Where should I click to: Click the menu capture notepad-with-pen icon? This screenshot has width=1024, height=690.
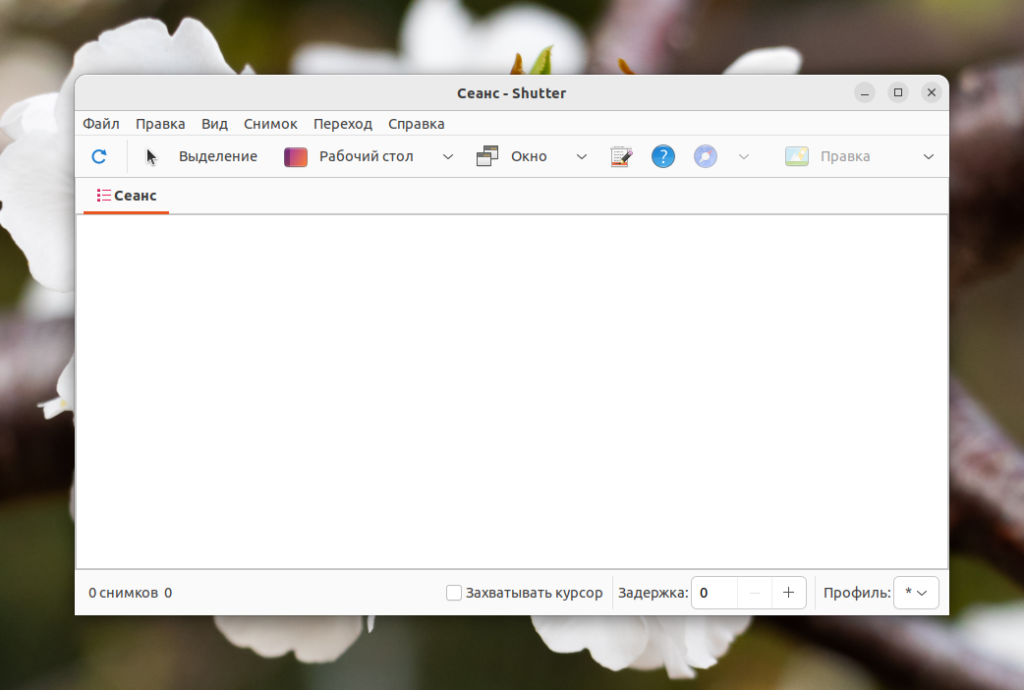[621, 157]
